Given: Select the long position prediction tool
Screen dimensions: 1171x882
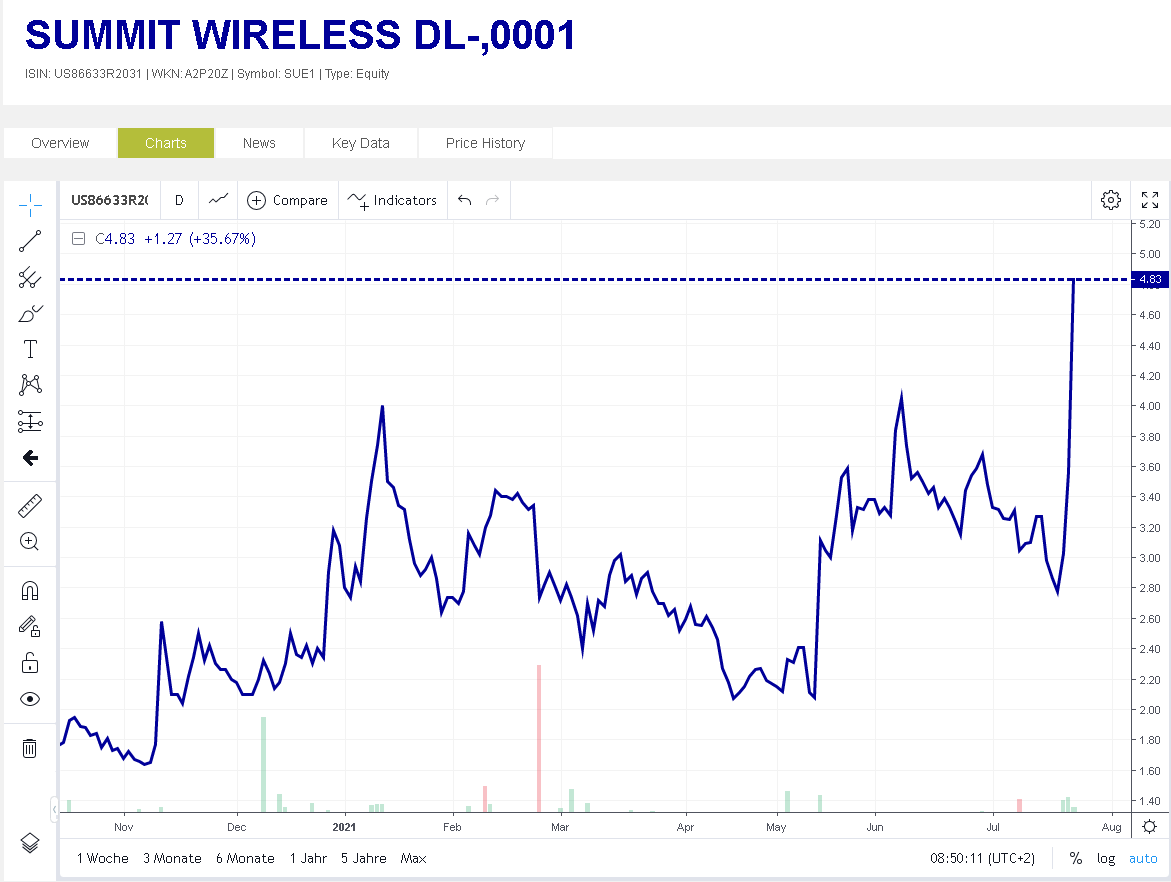Looking at the screenshot, I should [30, 421].
